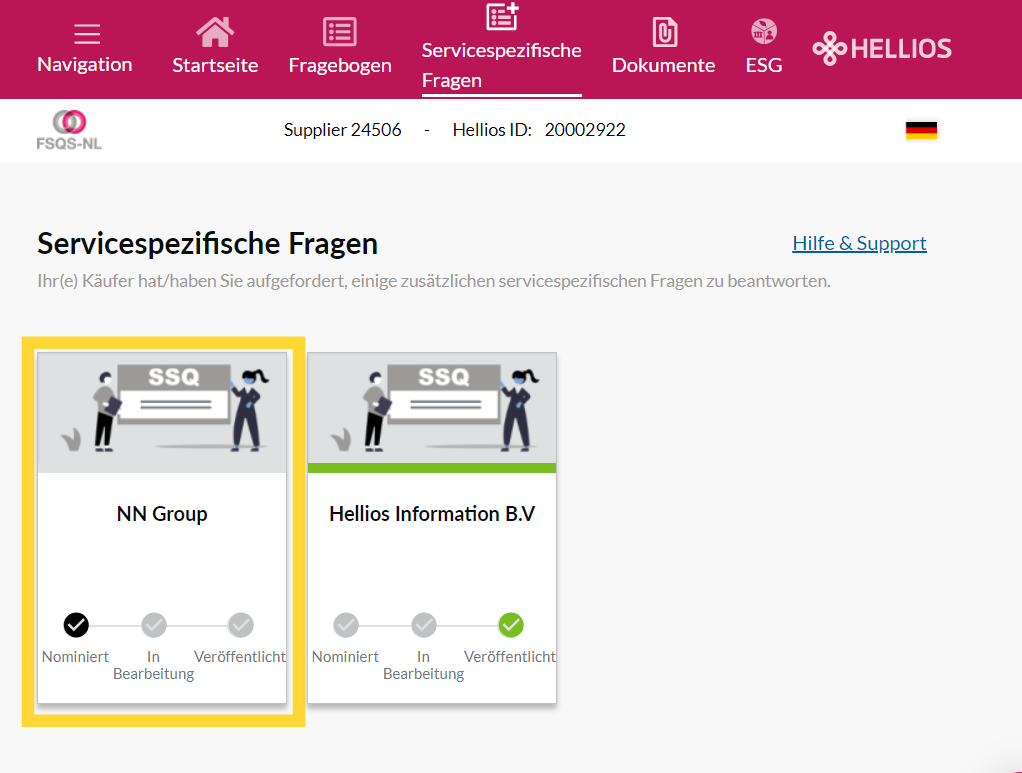Click the Hellios ID number 20002922

coord(585,130)
